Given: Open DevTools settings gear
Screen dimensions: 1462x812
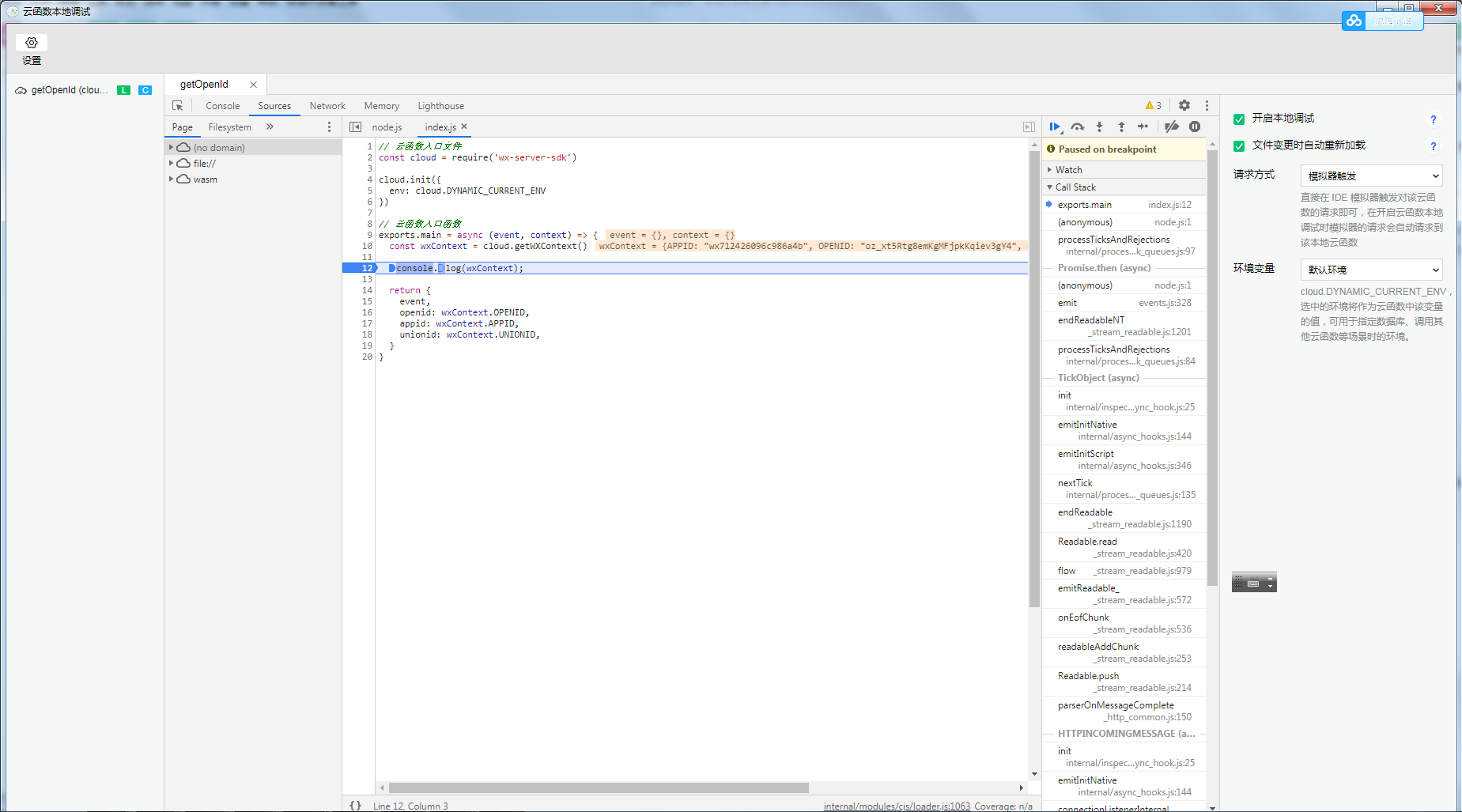Looking at the screenshot, I should click(1184, 105).
